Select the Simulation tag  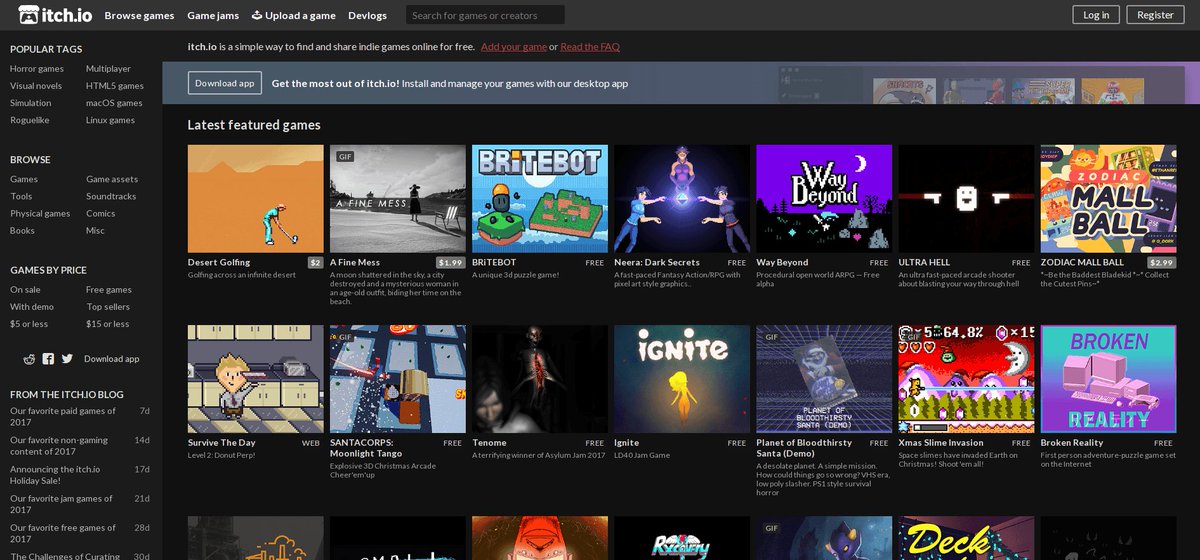30,103
